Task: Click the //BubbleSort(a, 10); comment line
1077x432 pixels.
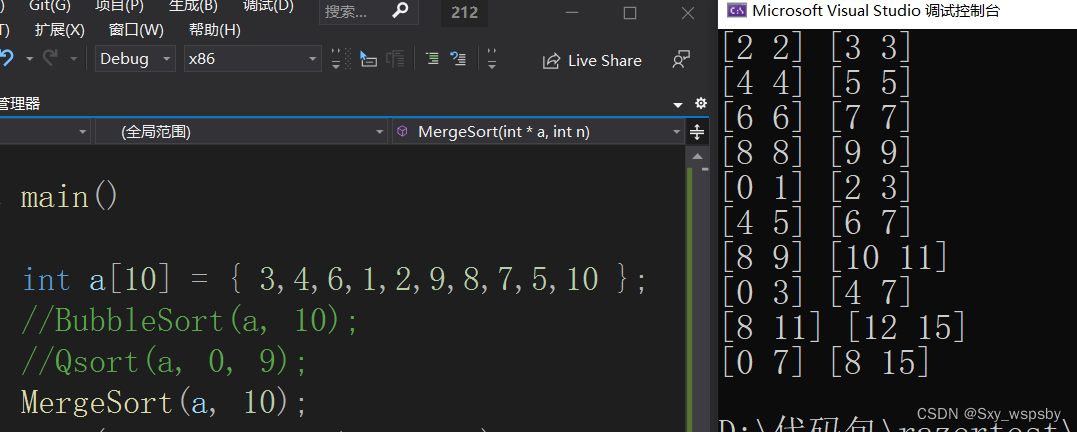Action: pos(190,321)
